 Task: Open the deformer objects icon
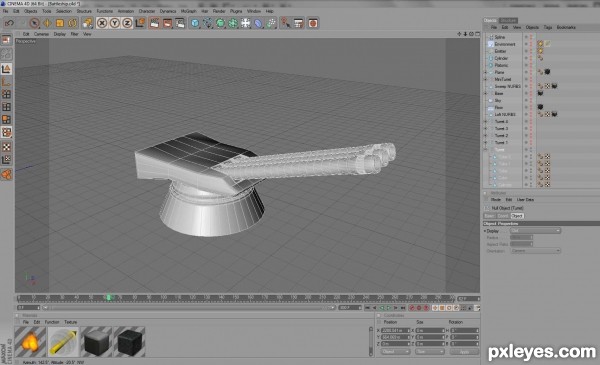click(x=258, y=23)
